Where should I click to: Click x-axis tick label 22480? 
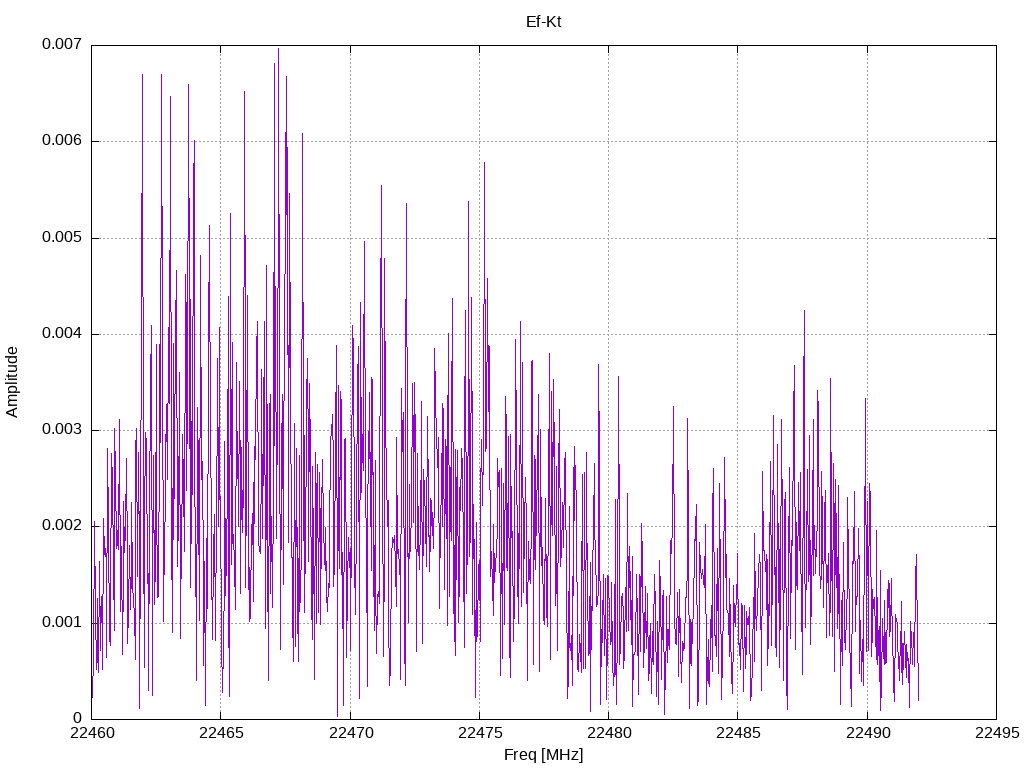(609, 733)
